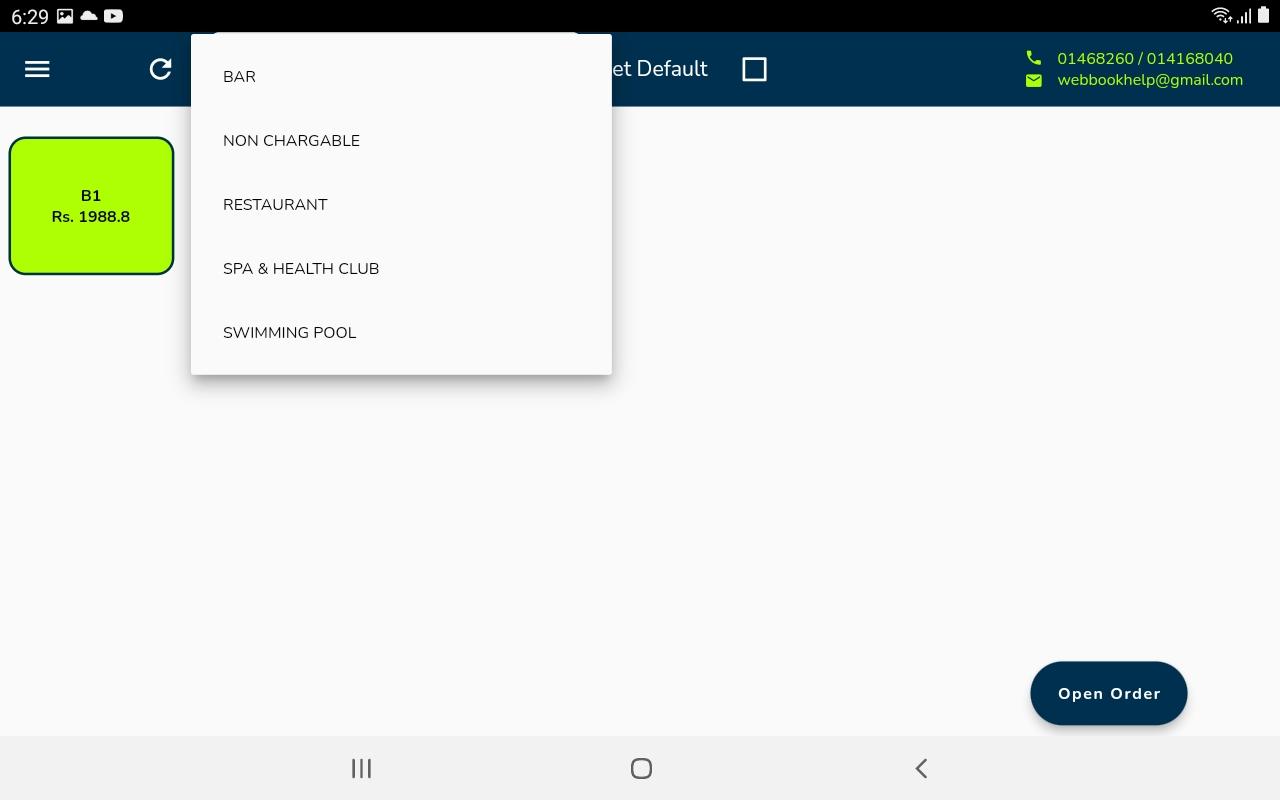The width and height of the screenshot is (1280, 800).
Task: Tap the phone icon in header
Action: (x=1034, y=58)
